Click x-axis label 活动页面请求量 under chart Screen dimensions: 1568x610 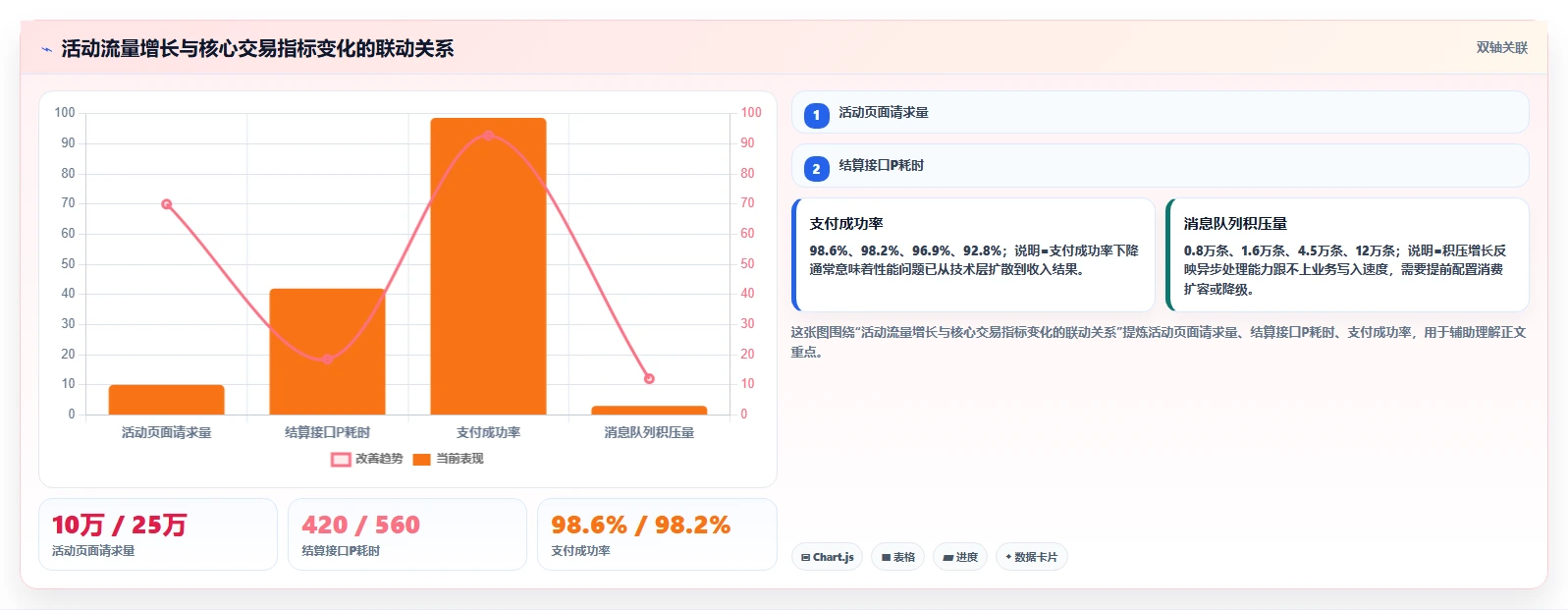[x=166, y=432]
